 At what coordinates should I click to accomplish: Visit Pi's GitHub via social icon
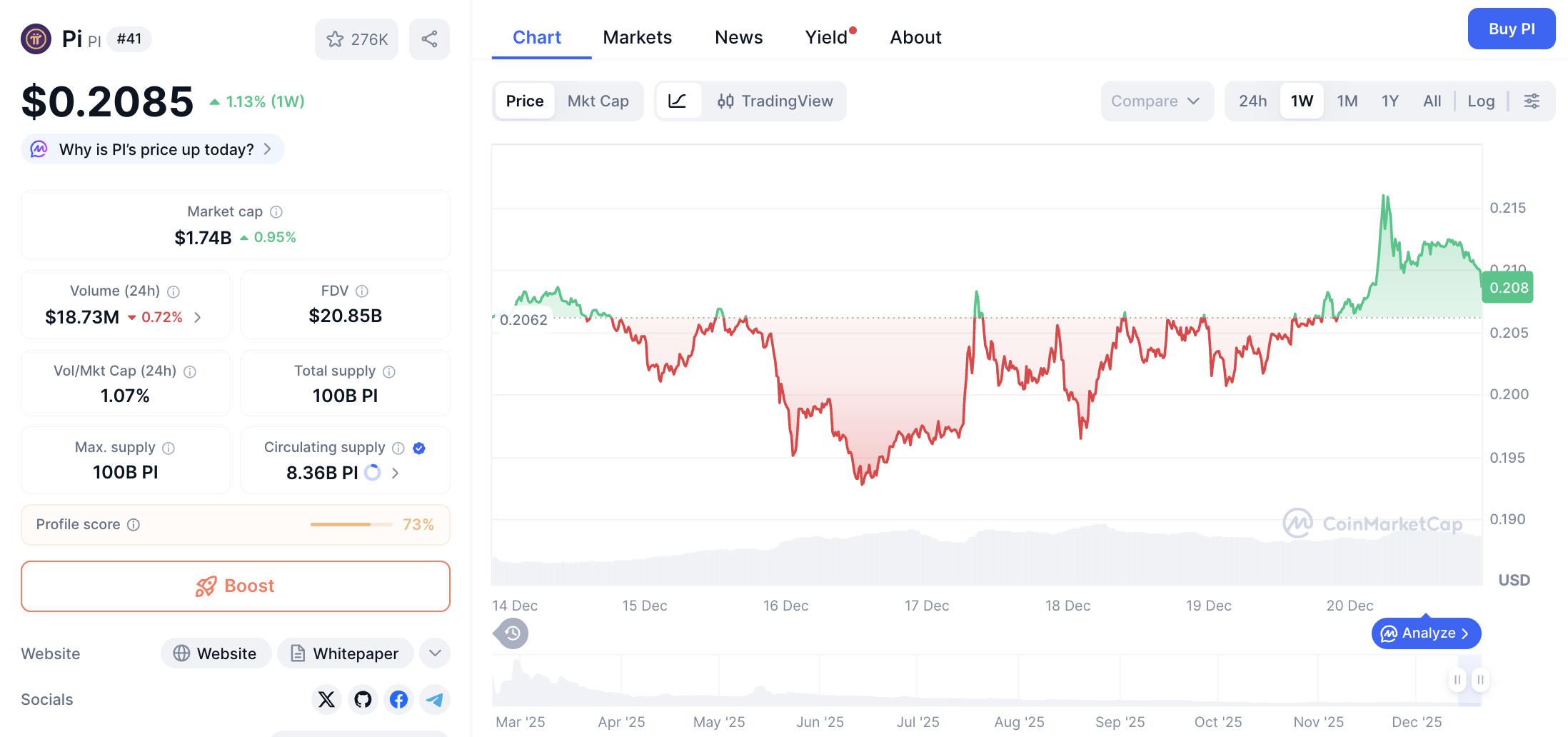(363, 700)
